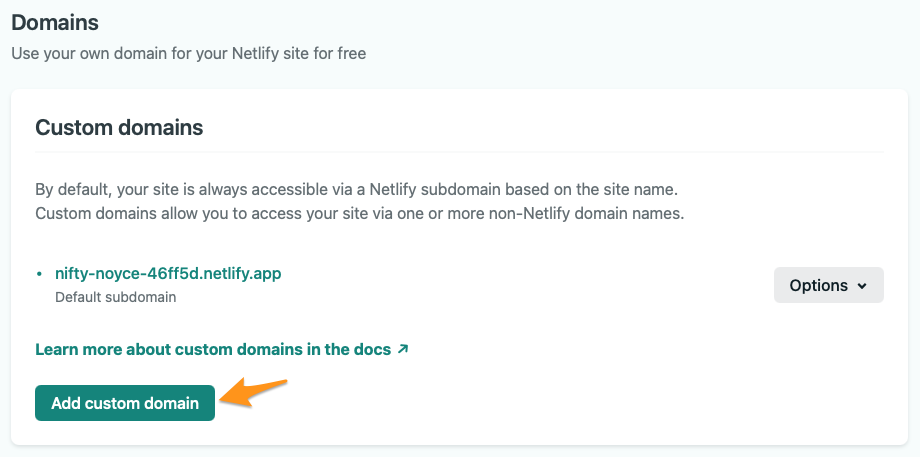Click the divider under Custom domains heading
920x457 pixels.
coord(459,152)
